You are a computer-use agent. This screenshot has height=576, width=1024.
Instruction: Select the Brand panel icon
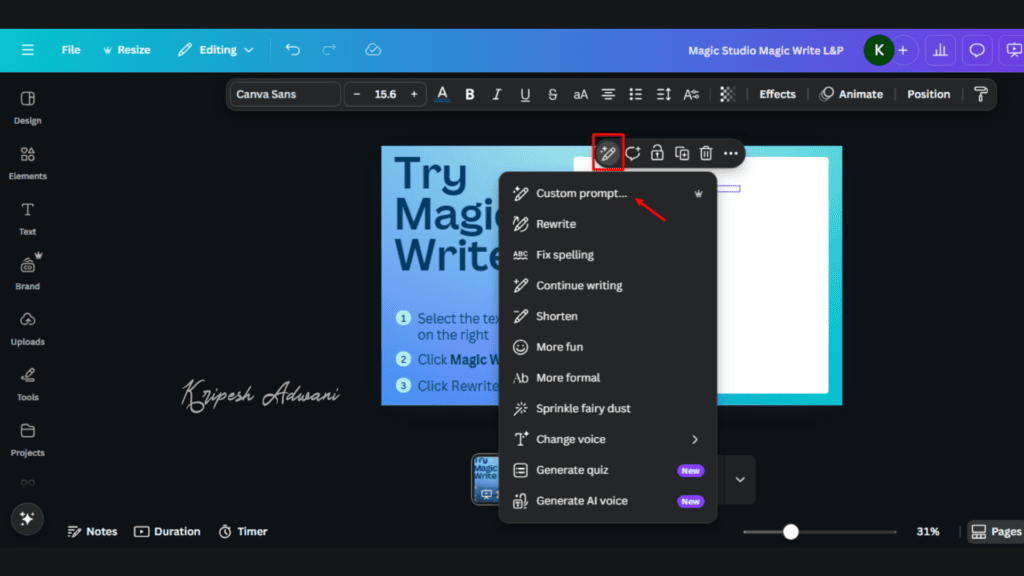[x=27, y=273]
